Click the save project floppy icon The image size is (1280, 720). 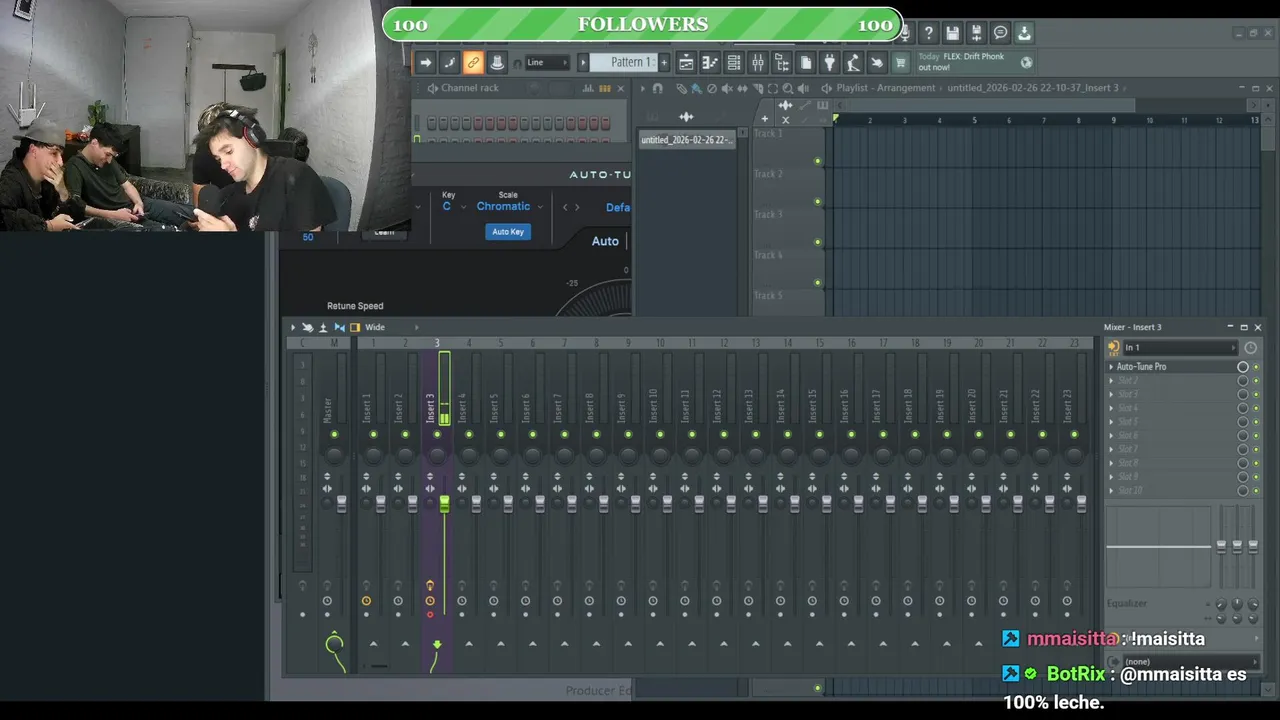[953, 33]
